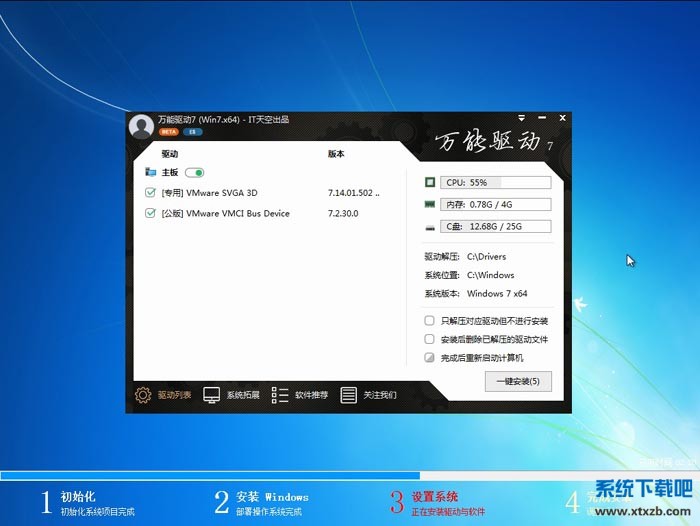Click the gear icon for 驱动列表

143,395
